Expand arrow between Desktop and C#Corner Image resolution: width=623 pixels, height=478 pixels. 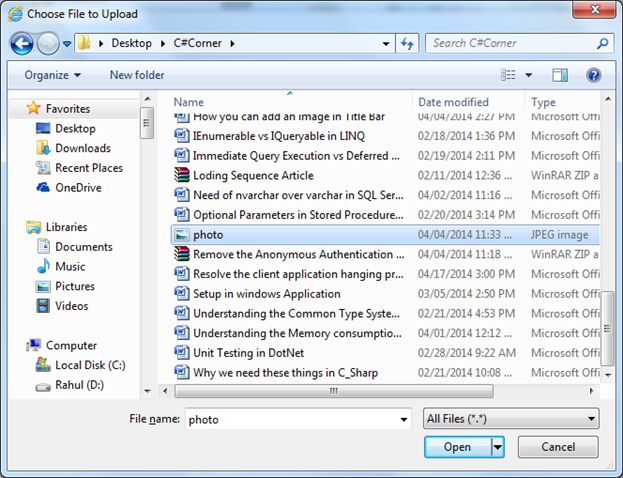tap(163, 43)
